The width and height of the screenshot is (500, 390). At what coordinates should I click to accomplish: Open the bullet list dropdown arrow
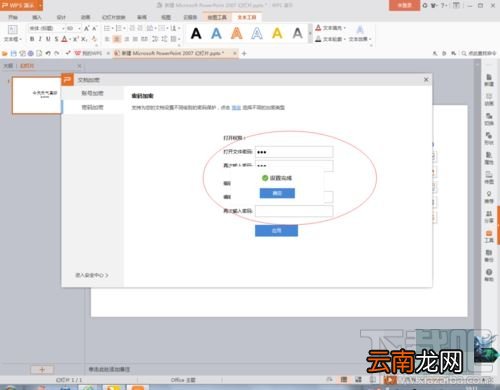(x=113, y=28)
